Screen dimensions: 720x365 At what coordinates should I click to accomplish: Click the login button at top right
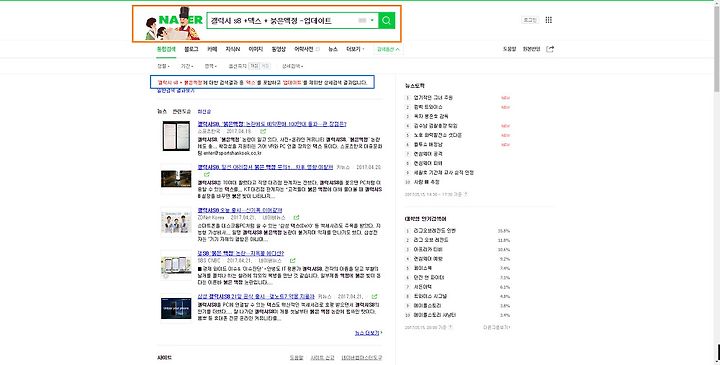pos(530,20)
